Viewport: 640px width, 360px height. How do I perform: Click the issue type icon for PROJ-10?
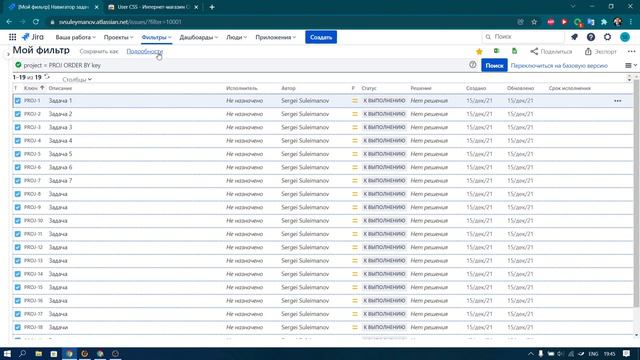(x=18, y=220)
